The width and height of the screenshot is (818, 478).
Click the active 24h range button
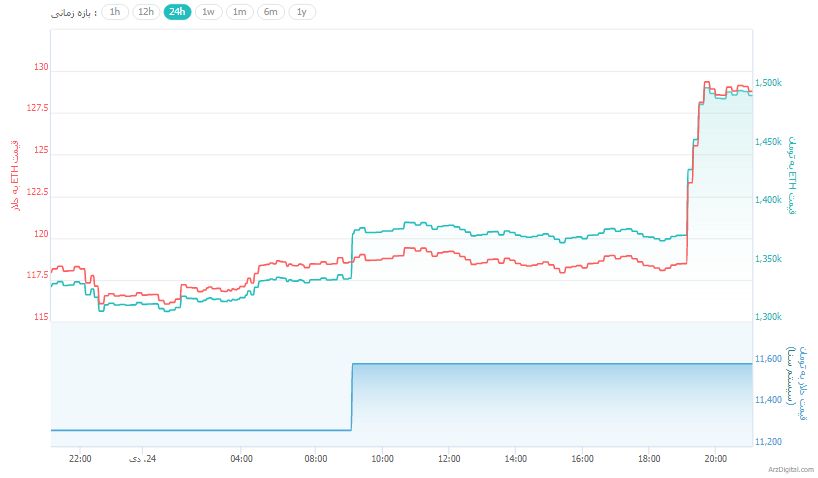pyautogui.click(x=177, y=12)
